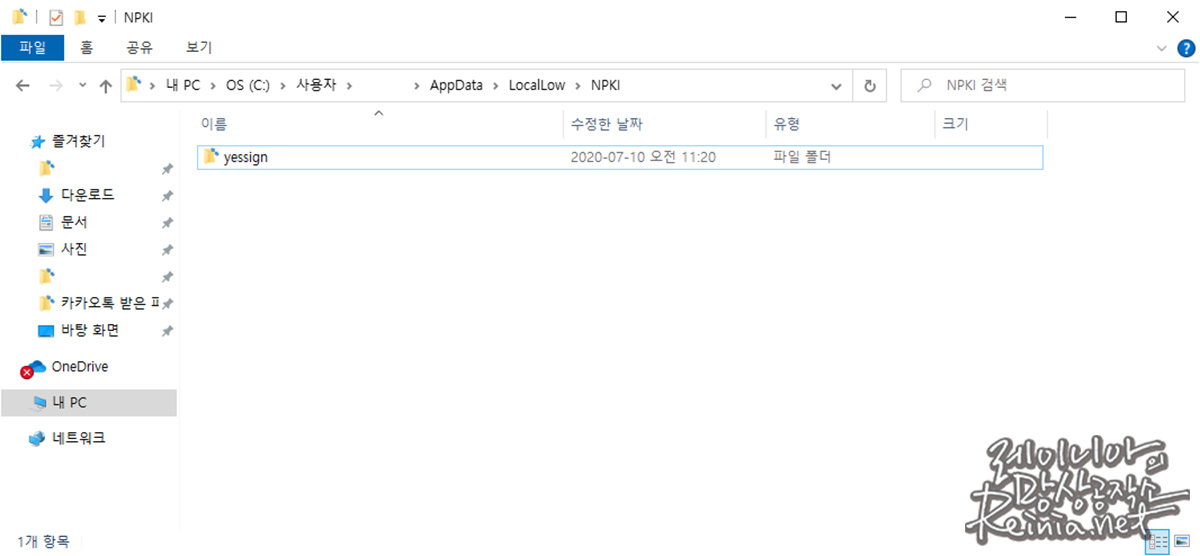Open OneDrive in navigation pane
This screenshot has width=1200, height=556.
tap(79, 367)
